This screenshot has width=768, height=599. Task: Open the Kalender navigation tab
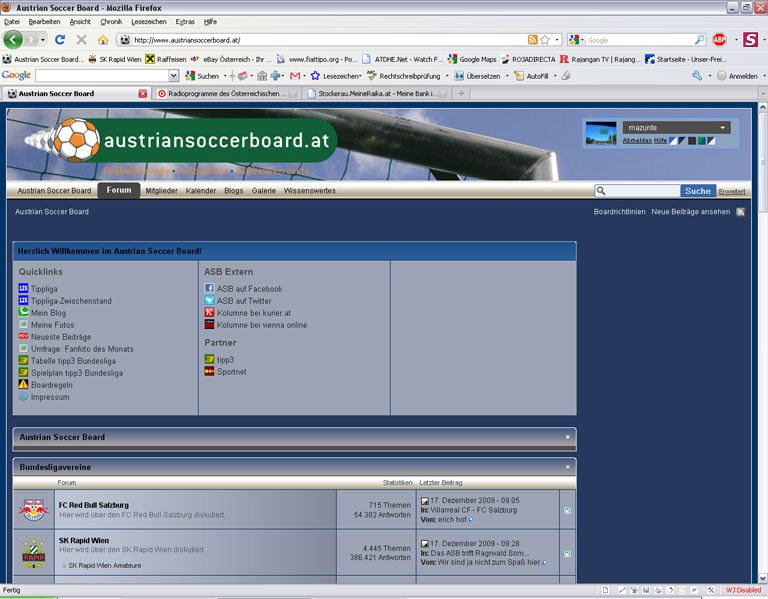201,191
